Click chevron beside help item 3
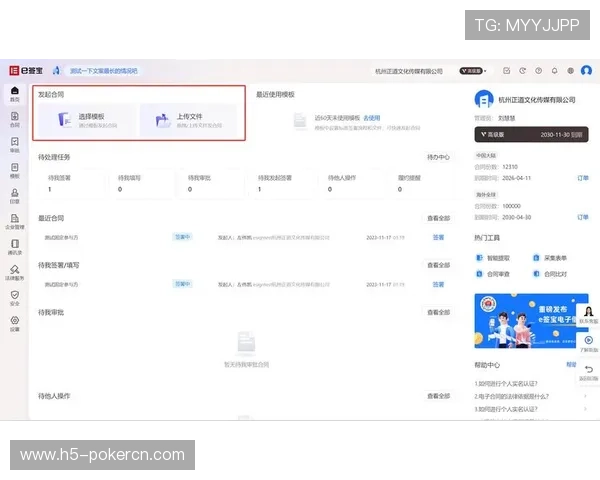This screenshot has width=600, height=480. tap(585, 409)
